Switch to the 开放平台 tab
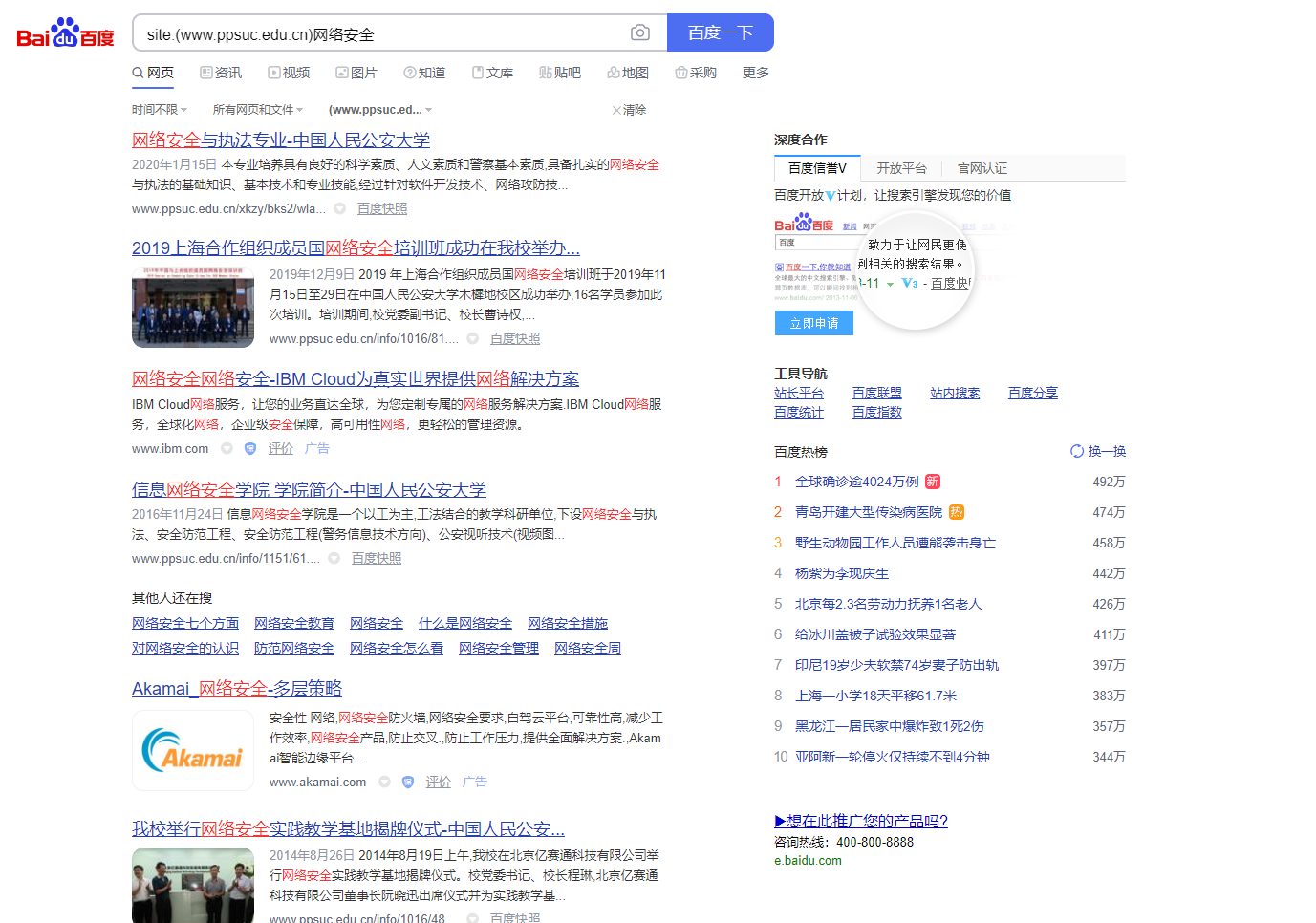 [x=902, y=168]
